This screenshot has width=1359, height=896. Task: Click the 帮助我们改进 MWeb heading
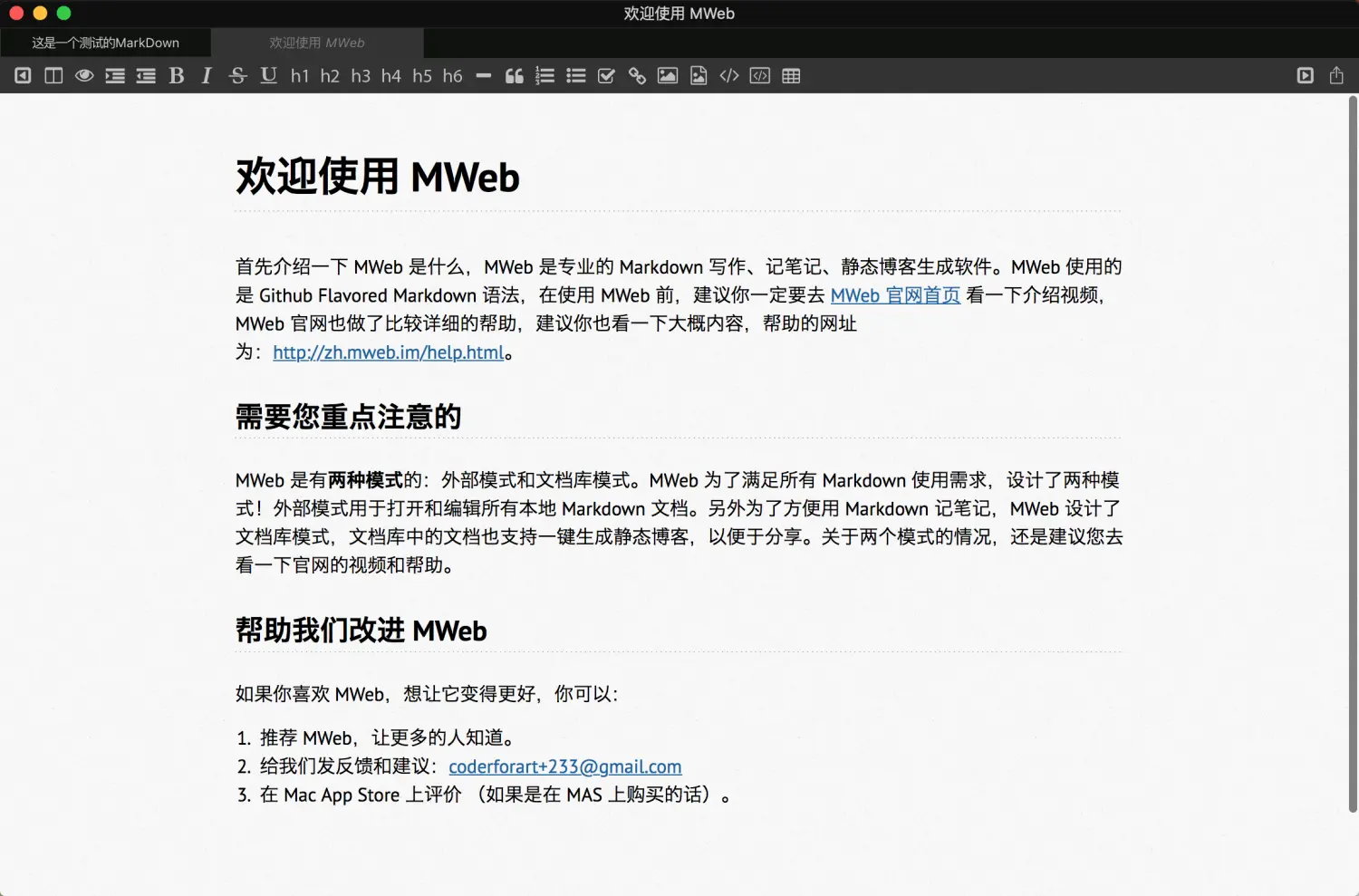coord(361,630)
